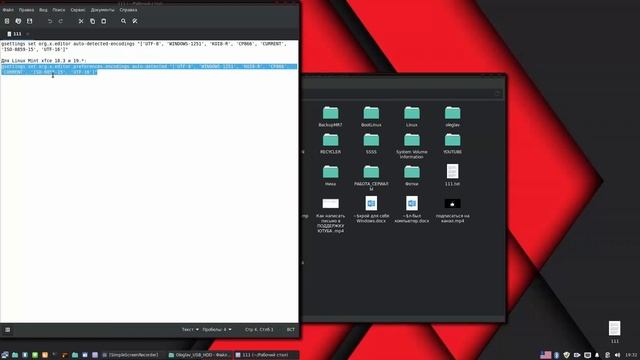Open the Документы menu

pyautogui.click(x=102, y=10)
